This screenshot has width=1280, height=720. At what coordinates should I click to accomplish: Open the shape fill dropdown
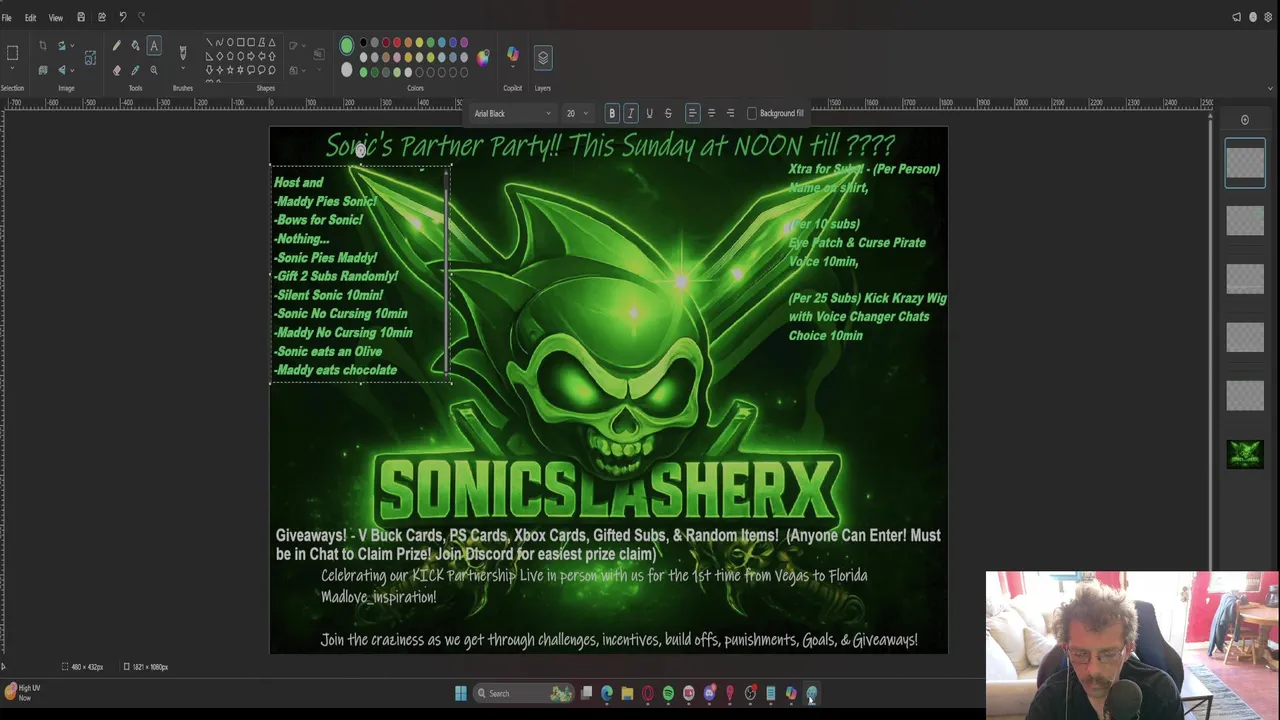(x=297, y=70)
